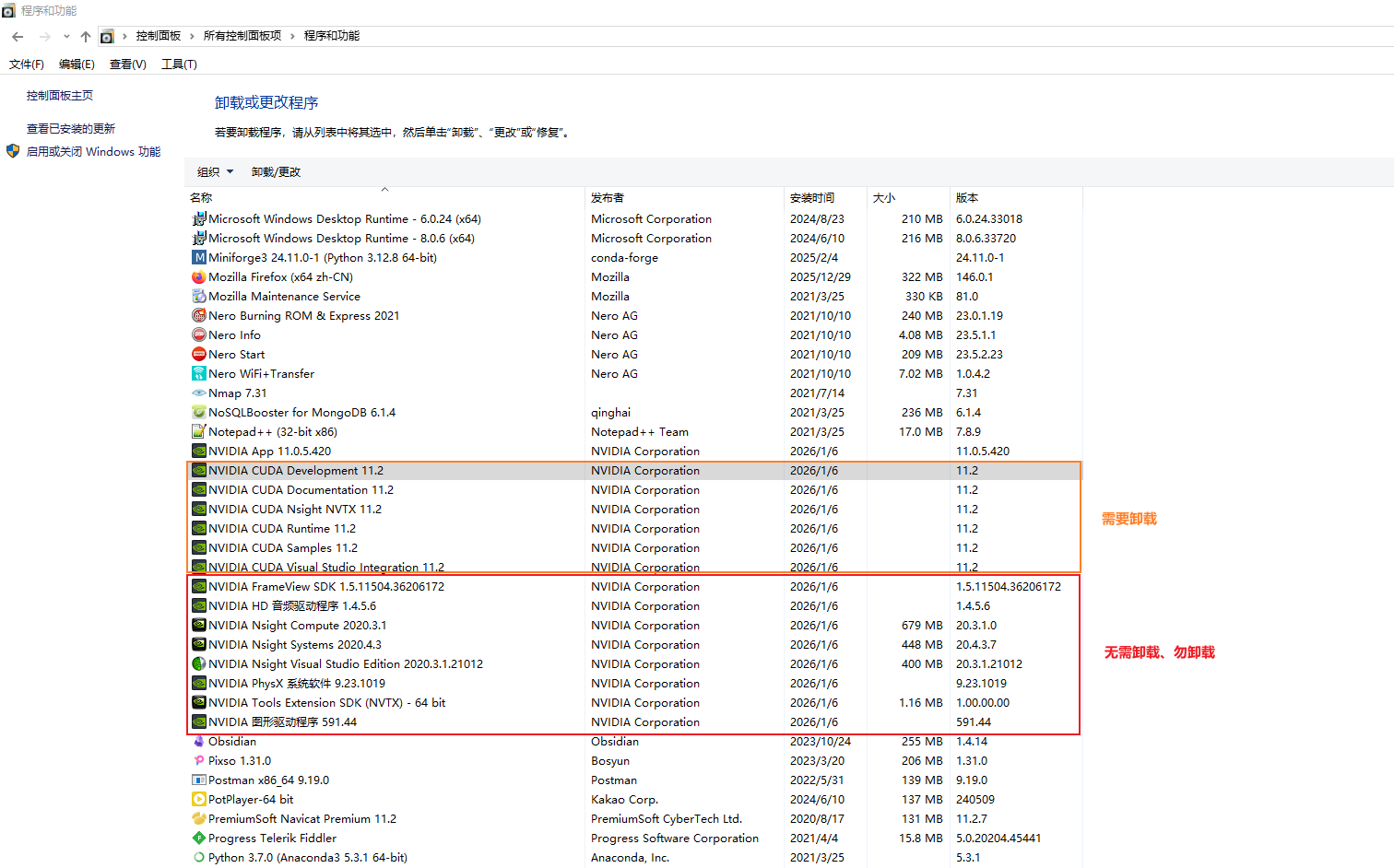Screen dimensions: 1394x868
Task: Expand the chevron after 所有控制面板项 breadcrumb
Action: coord(292,36)
